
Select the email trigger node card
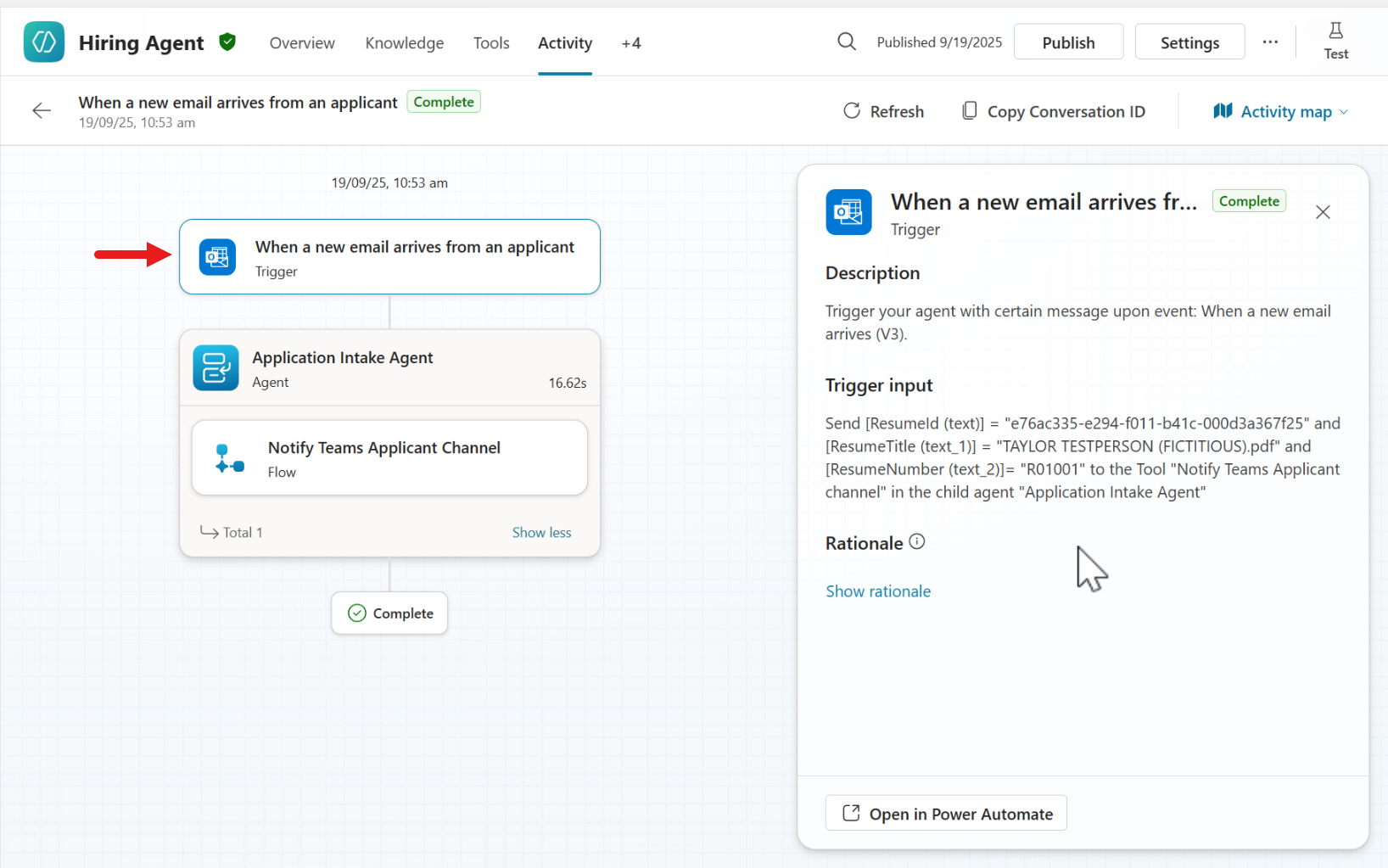pyautogui.click(x=389, y=257)
